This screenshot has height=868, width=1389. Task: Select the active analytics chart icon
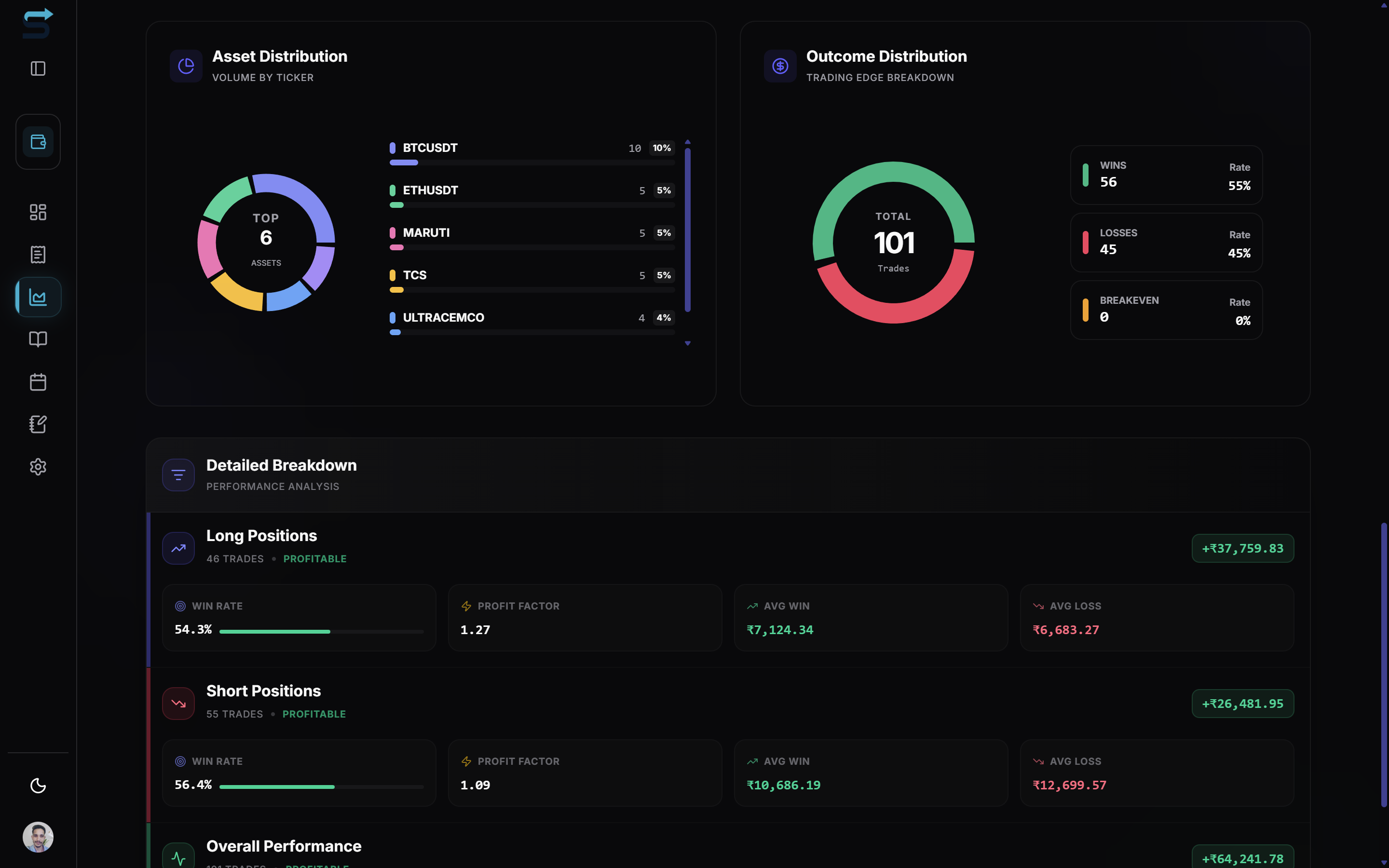click(x=38, y=297)
